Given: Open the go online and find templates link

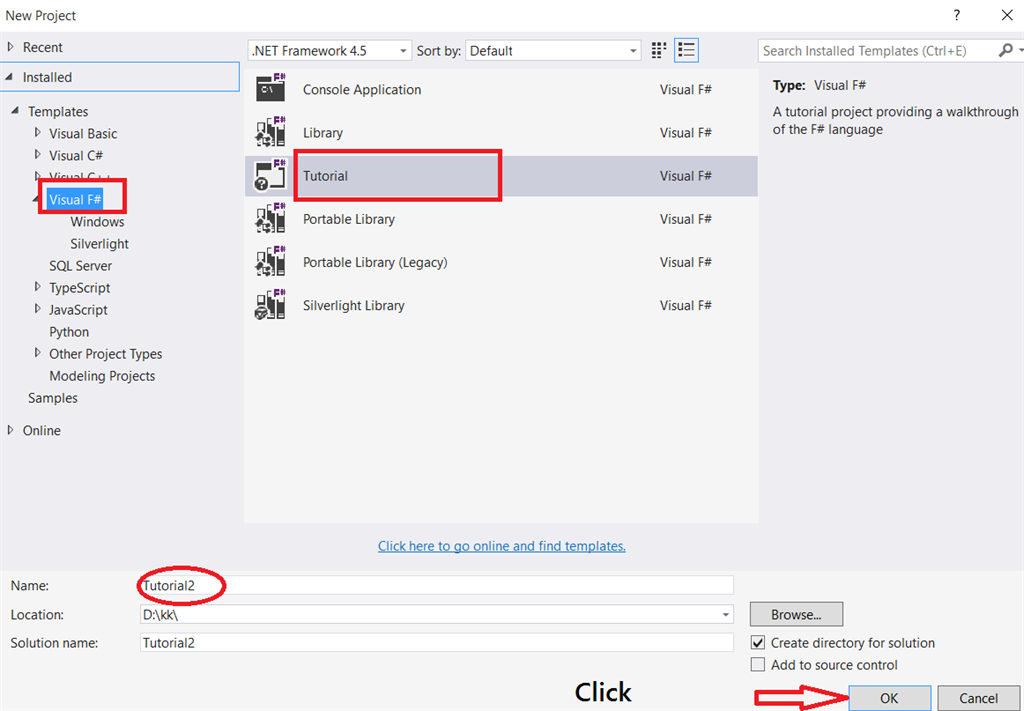Looking at the screenshot, I should (502, 546).
